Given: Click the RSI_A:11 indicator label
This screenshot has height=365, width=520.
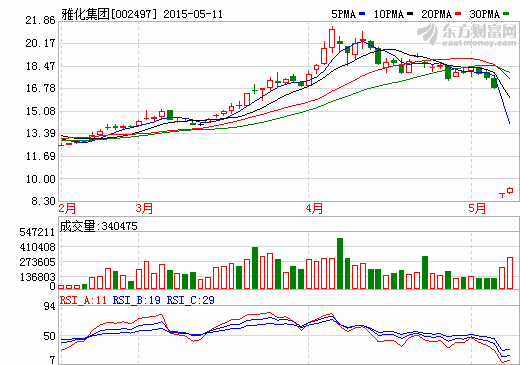Looking at the screenshot, I should [x=83, y=300].
